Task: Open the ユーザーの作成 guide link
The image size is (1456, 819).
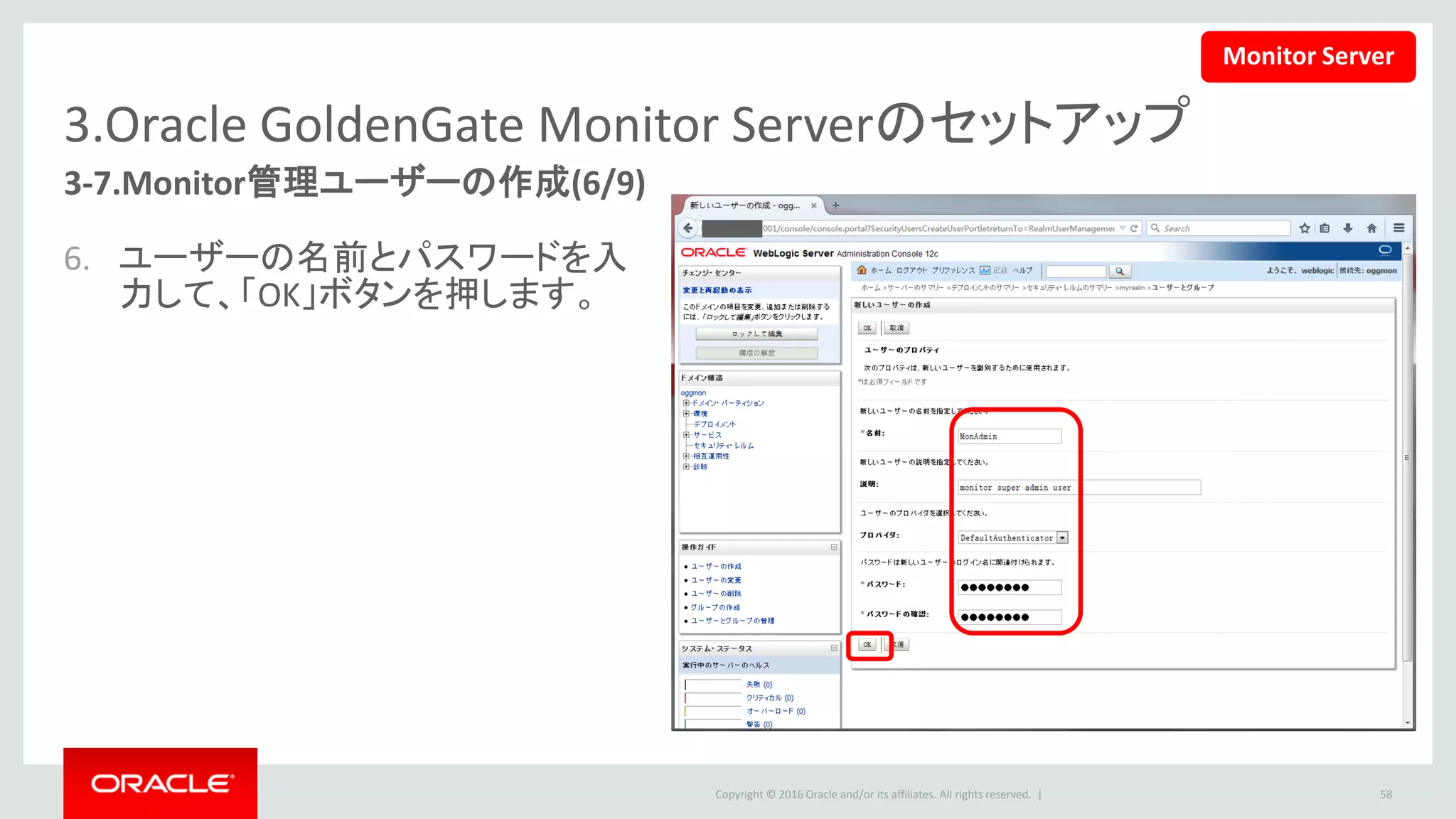Action: (716, 567)
